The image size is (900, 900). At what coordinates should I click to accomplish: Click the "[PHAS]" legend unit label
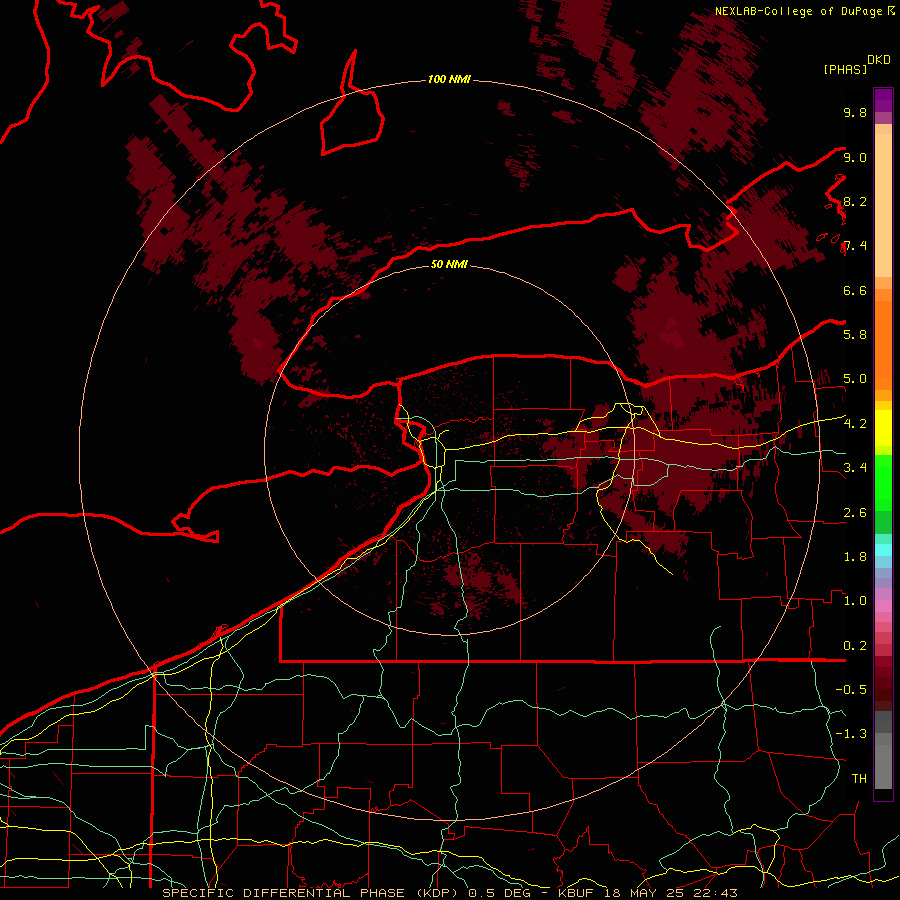point(845,69)
